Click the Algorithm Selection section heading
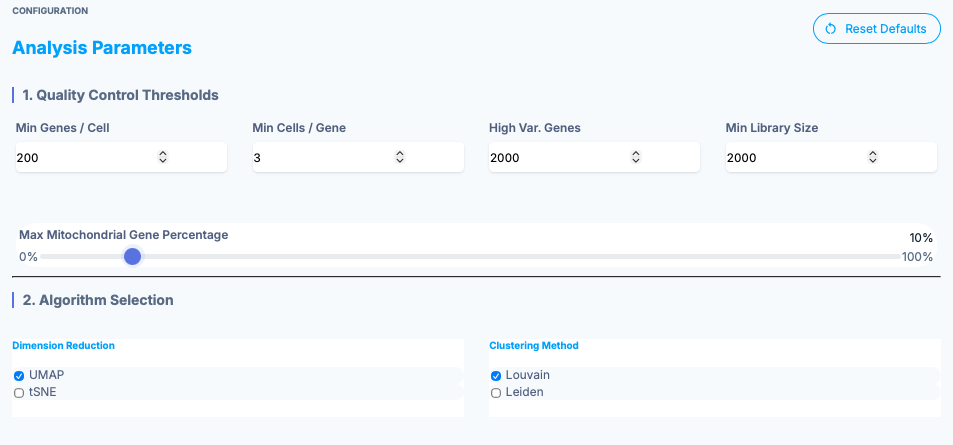This screenshot has width=953, height=445. pos(98,300)
